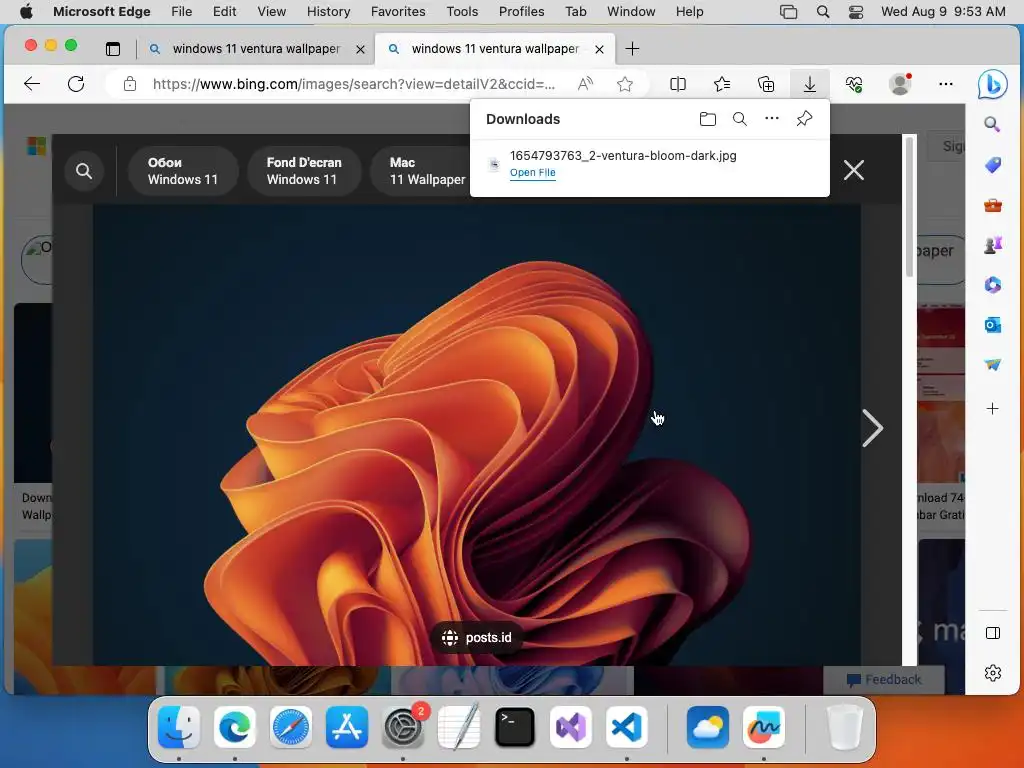
Task: Open the Settings and more ellipsis menu
Action: (x=946, y=84)
